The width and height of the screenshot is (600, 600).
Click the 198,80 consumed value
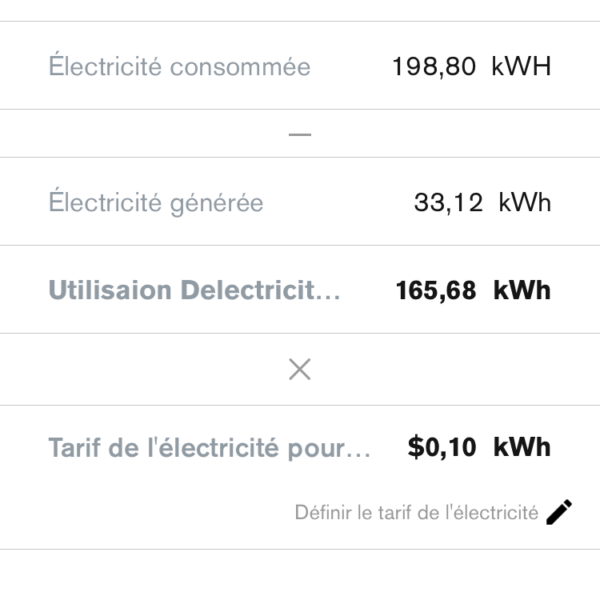pyautogui.click(x=434, y=67)
